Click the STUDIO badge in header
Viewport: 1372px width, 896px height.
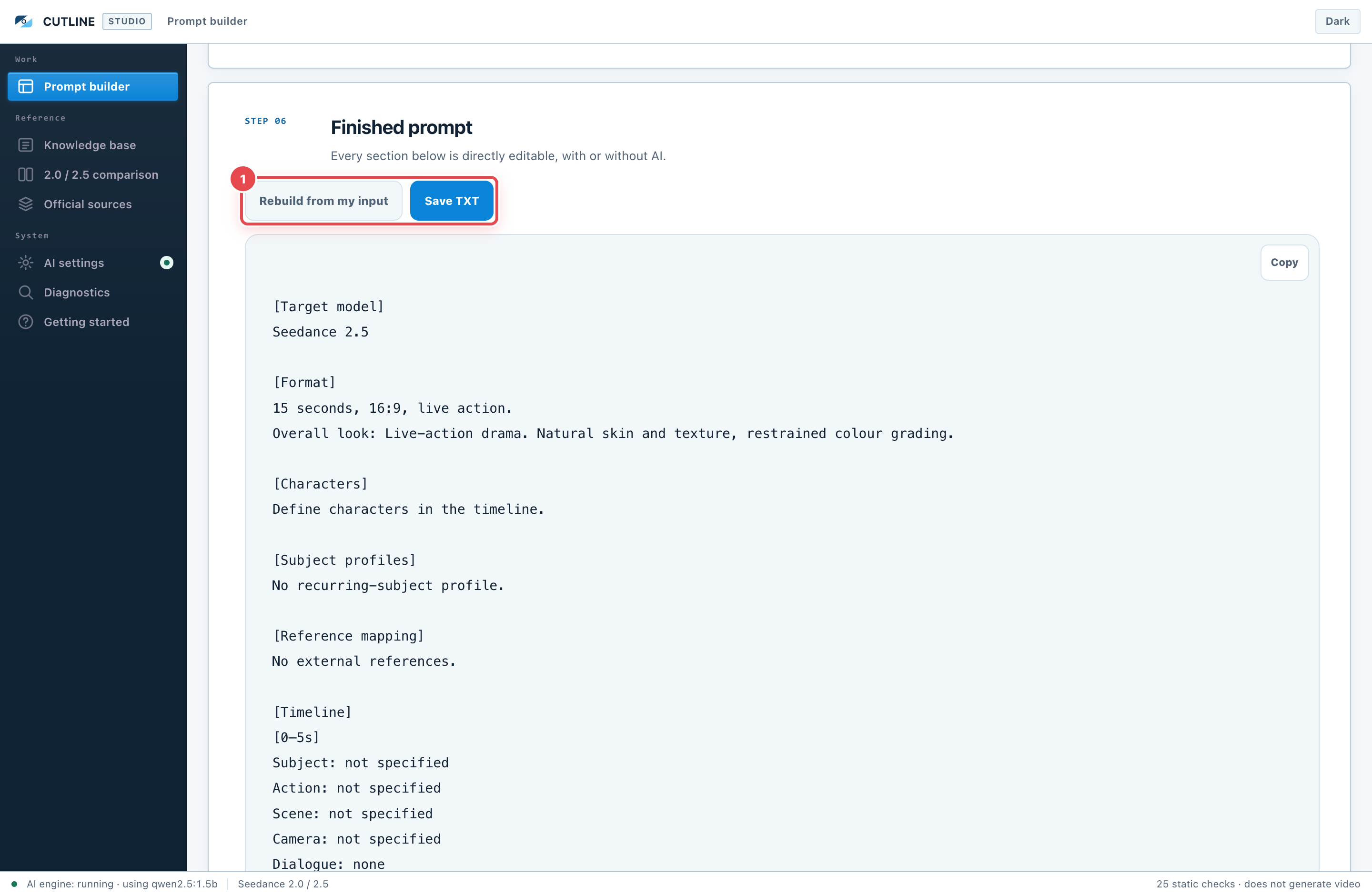[127, 21]
